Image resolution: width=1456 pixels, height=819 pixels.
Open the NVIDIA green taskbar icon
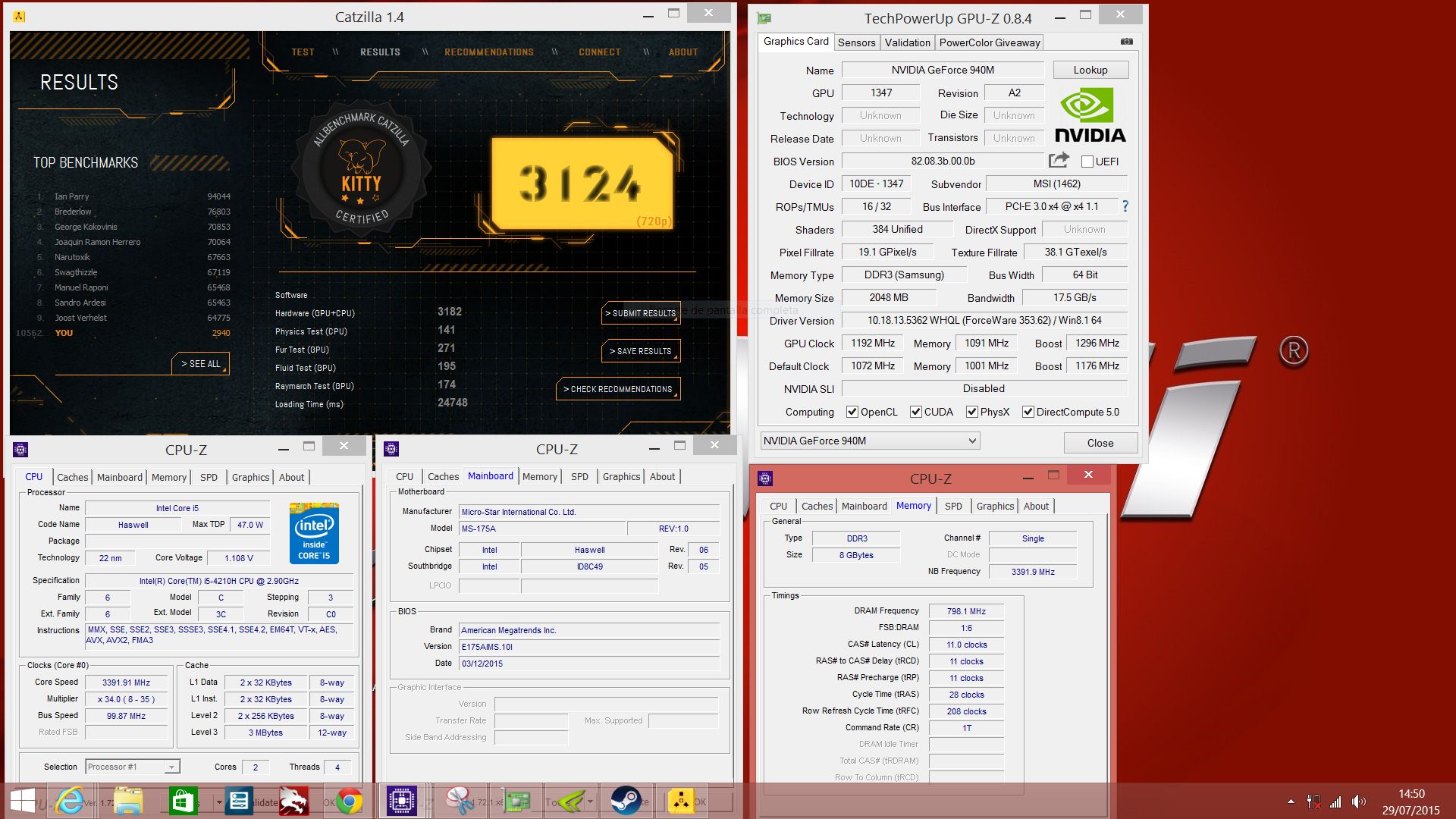pyautogui.click(x=570, y=801)
